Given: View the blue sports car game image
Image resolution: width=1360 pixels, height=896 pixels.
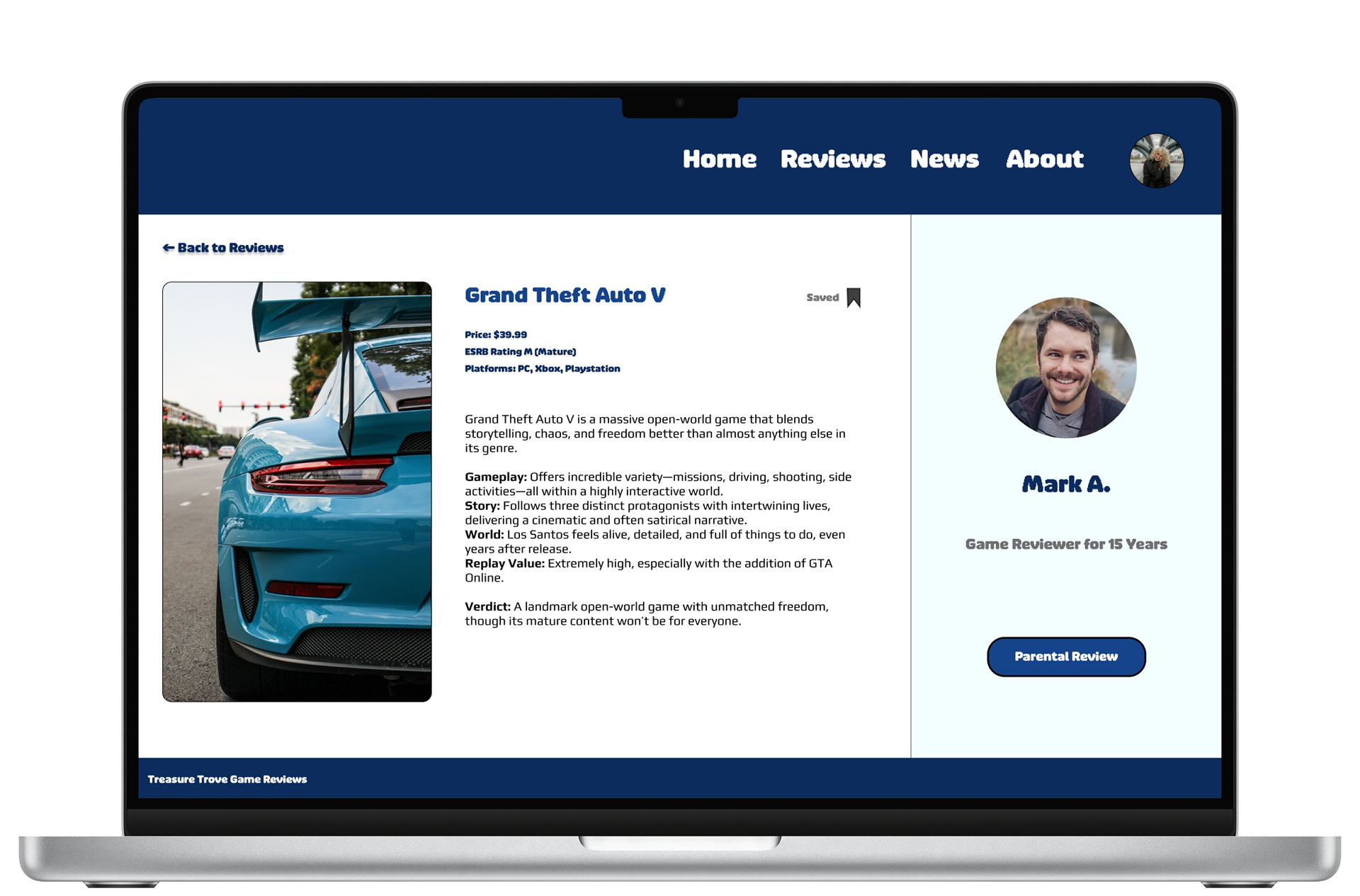Looking at the screenshot, I should (297, 492).
